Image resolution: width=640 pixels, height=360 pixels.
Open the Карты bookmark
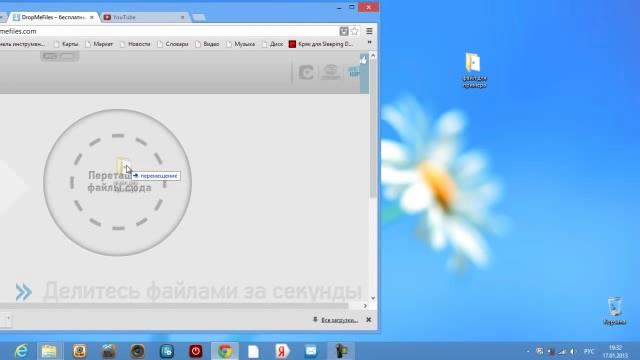point(66,44)
